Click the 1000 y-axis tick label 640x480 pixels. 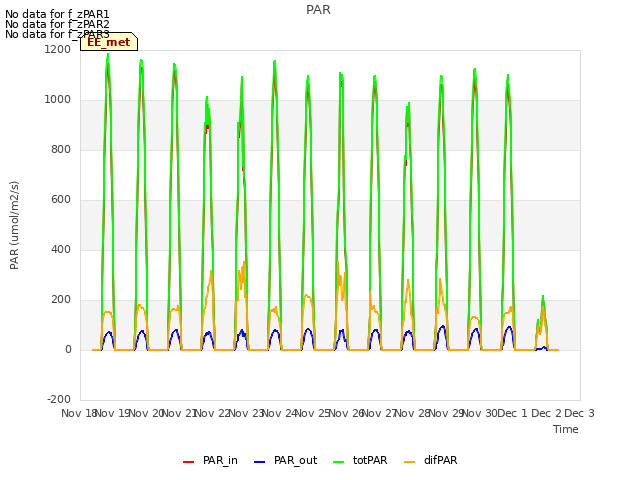[58, 100]
